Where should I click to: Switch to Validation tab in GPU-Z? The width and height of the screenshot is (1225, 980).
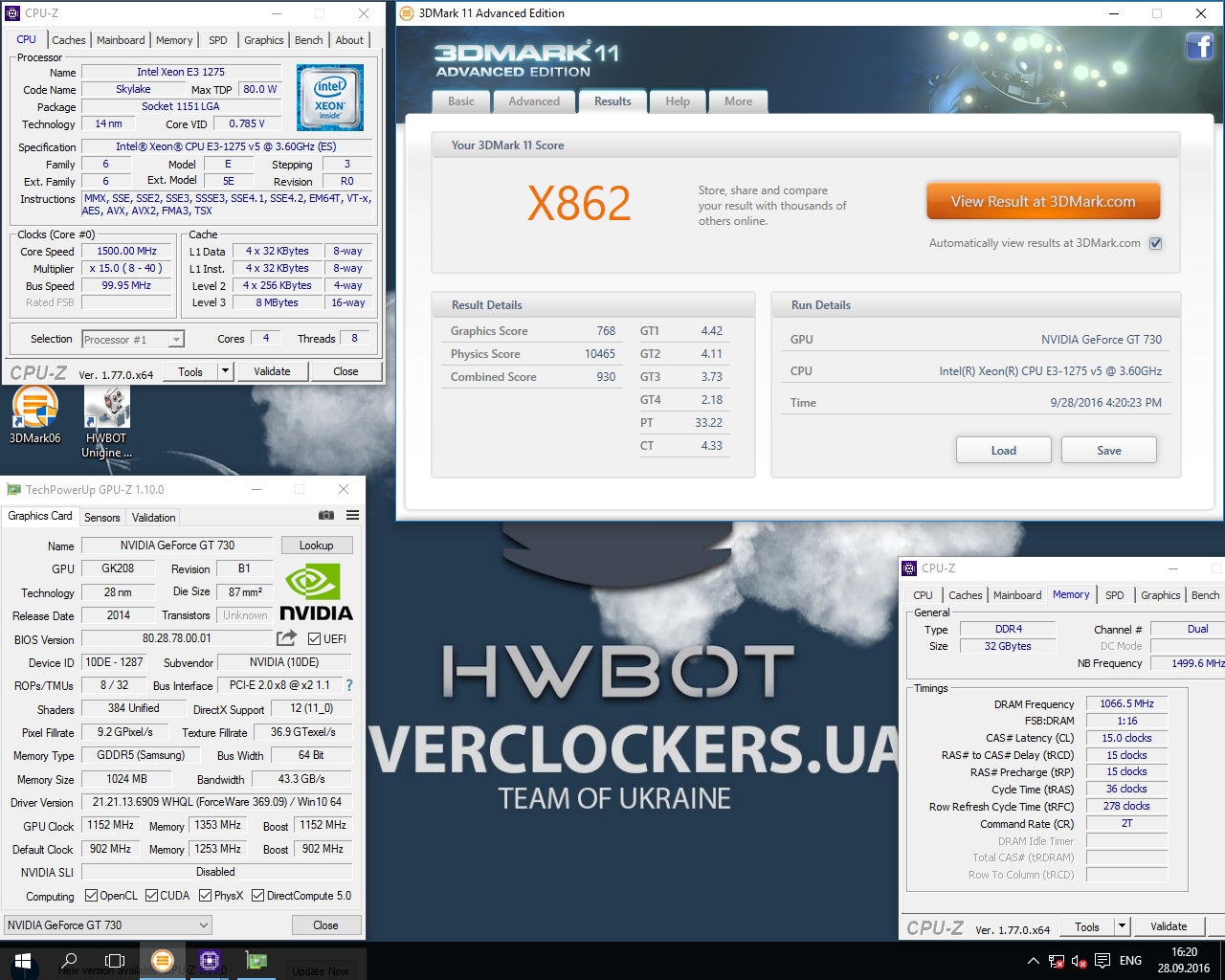pyautogui.click(x=153, y=517)
